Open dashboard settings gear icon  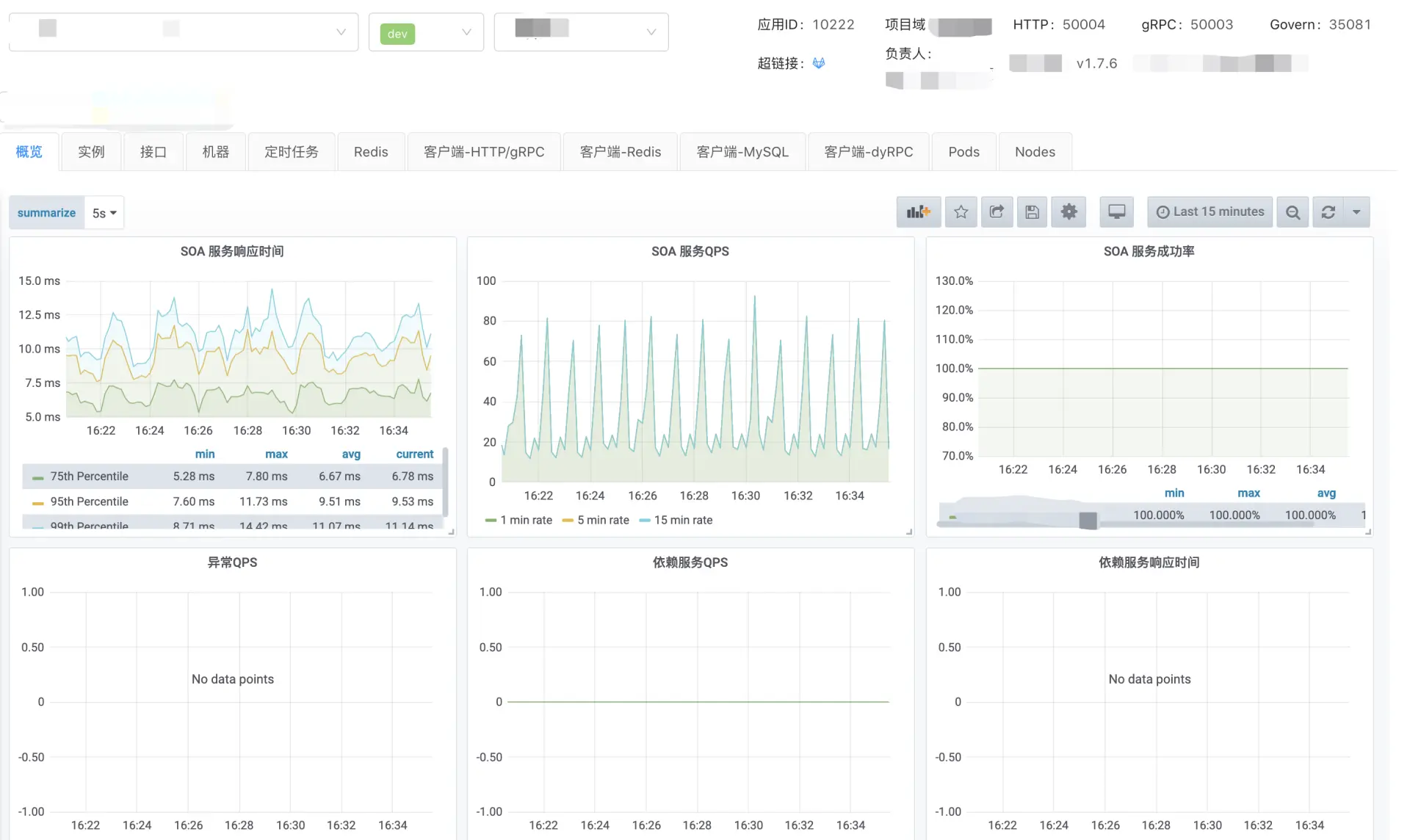click(1069, 212)
